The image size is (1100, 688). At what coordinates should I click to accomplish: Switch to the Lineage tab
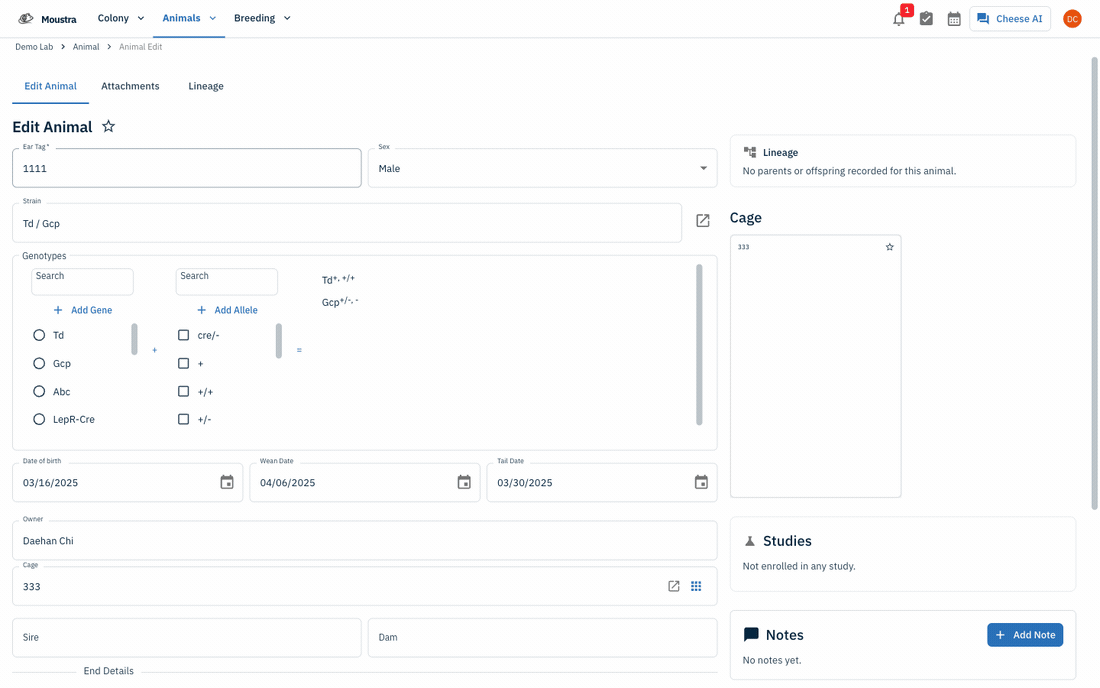(206, 86)
